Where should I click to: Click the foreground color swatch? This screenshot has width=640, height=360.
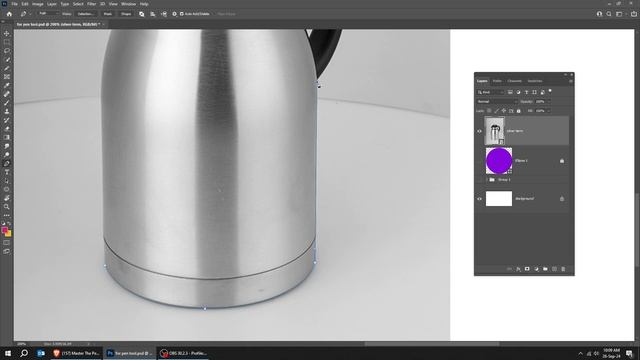pos(4,230)
